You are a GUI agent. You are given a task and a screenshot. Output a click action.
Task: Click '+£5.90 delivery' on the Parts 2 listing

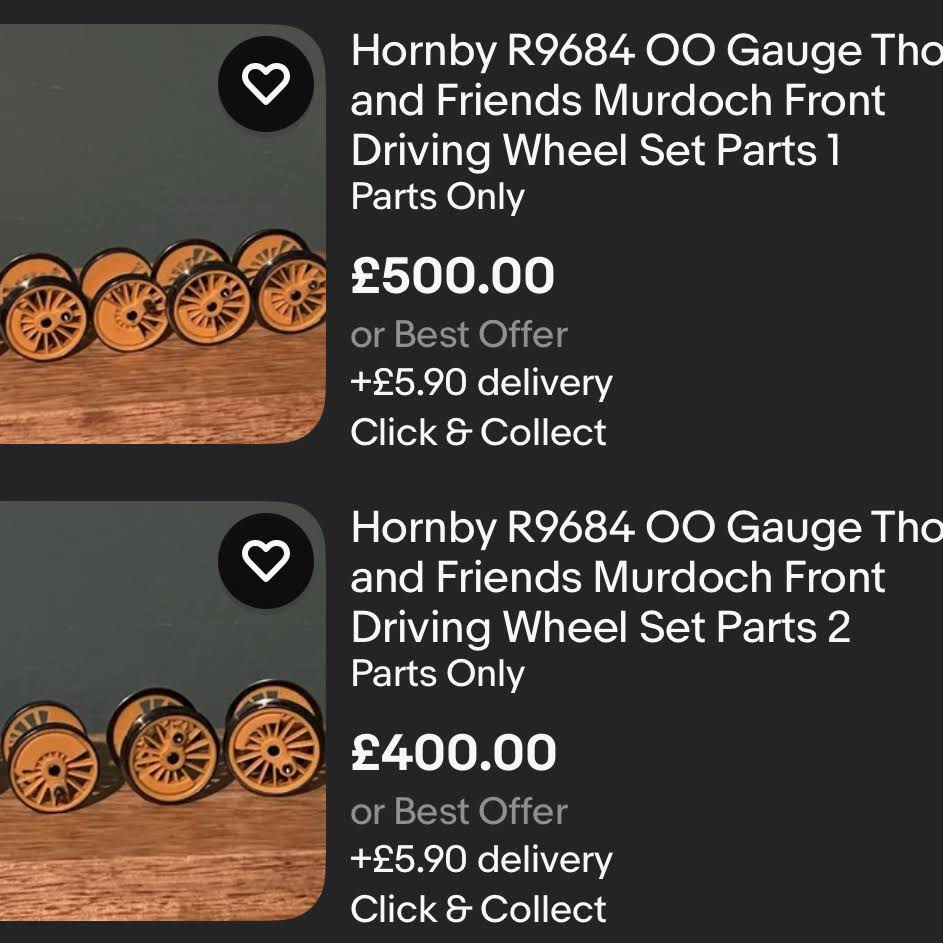click(481, 860)
